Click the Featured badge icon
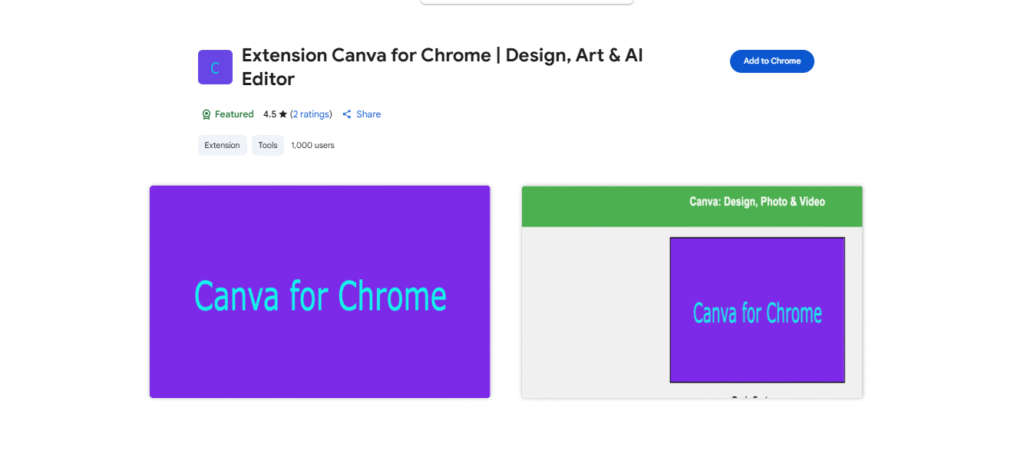The image size is (1024, 454). pos(206,114)
